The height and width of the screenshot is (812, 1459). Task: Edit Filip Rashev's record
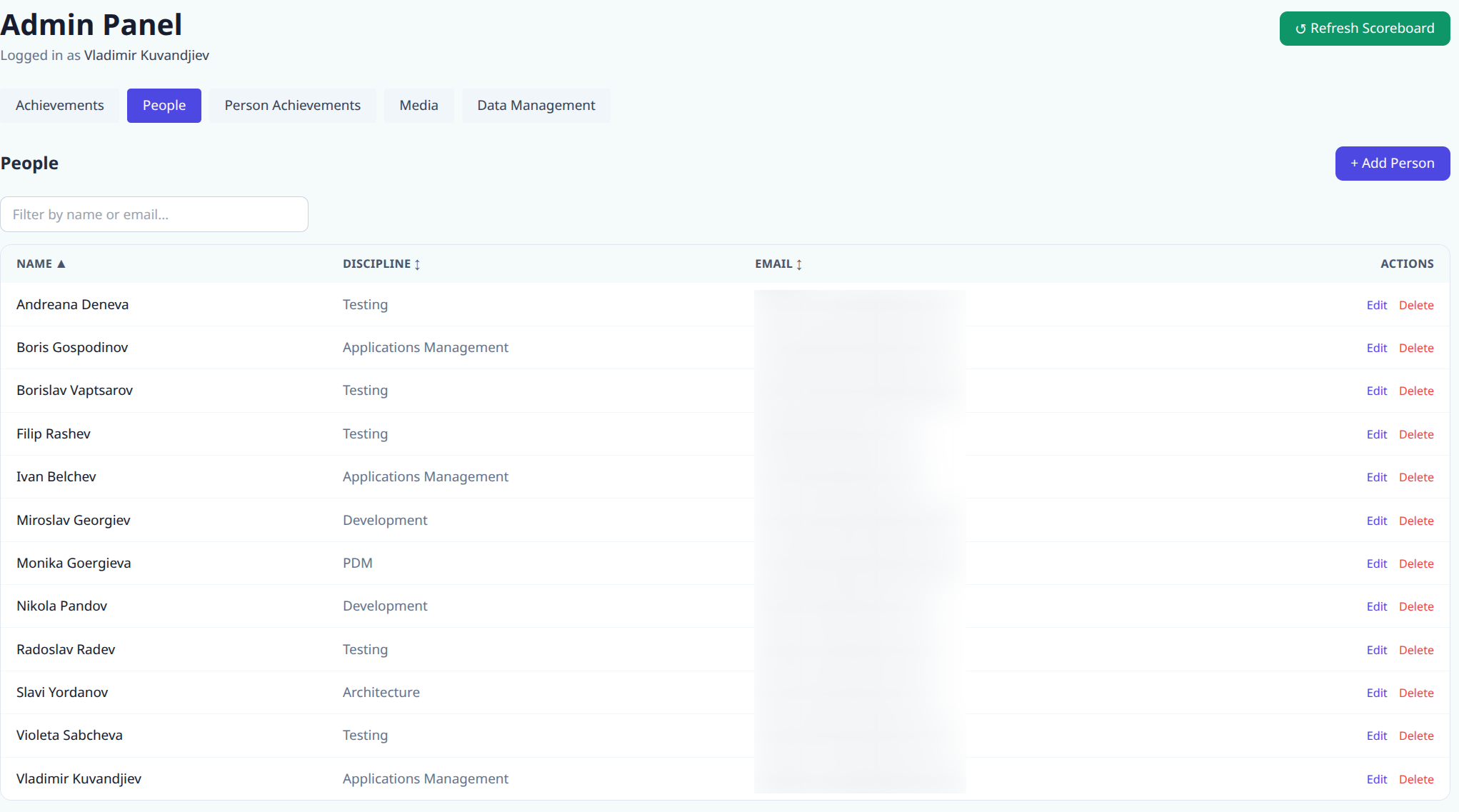(1376, 434)
